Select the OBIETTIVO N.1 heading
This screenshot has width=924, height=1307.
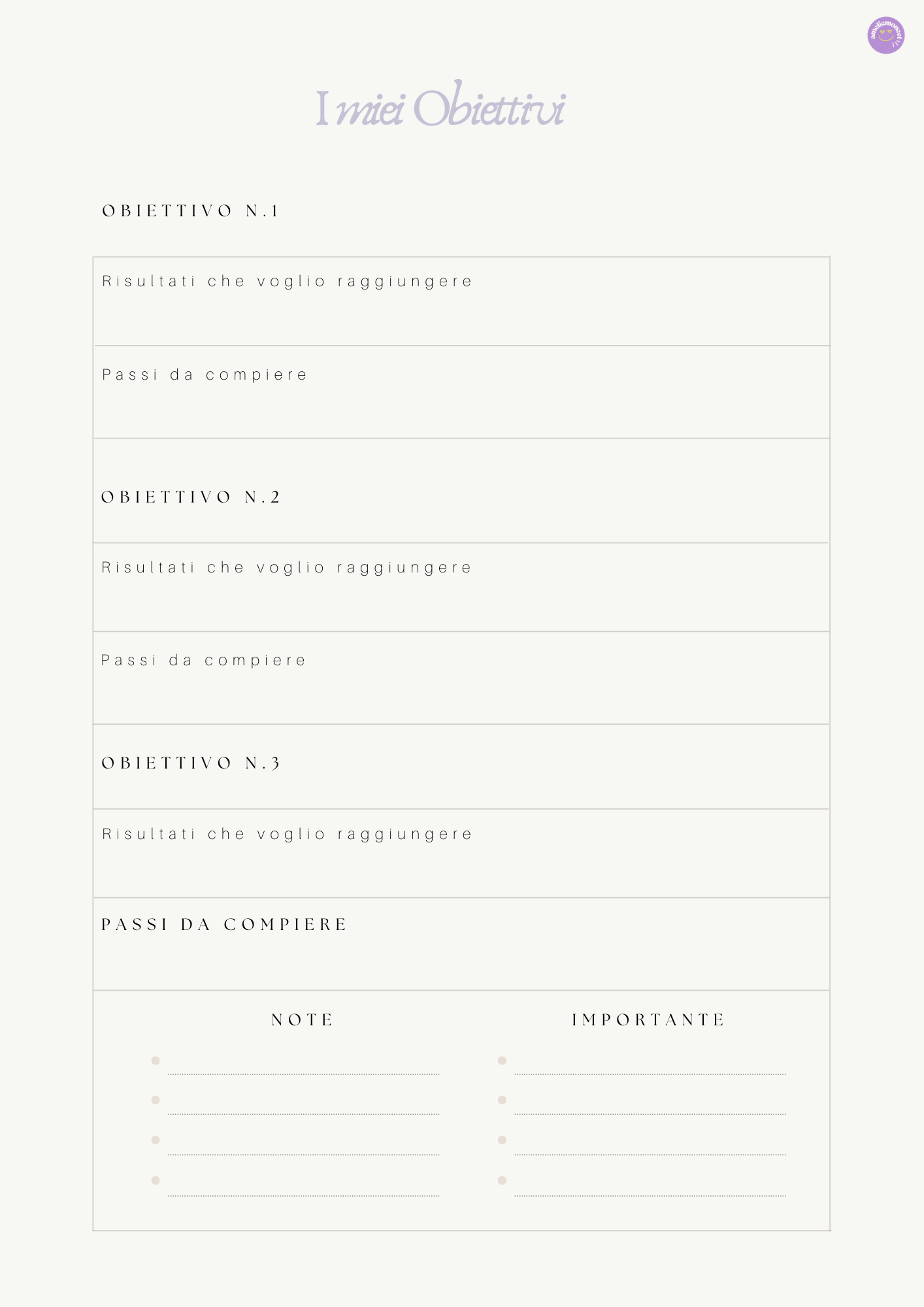(x=190, y=211)
